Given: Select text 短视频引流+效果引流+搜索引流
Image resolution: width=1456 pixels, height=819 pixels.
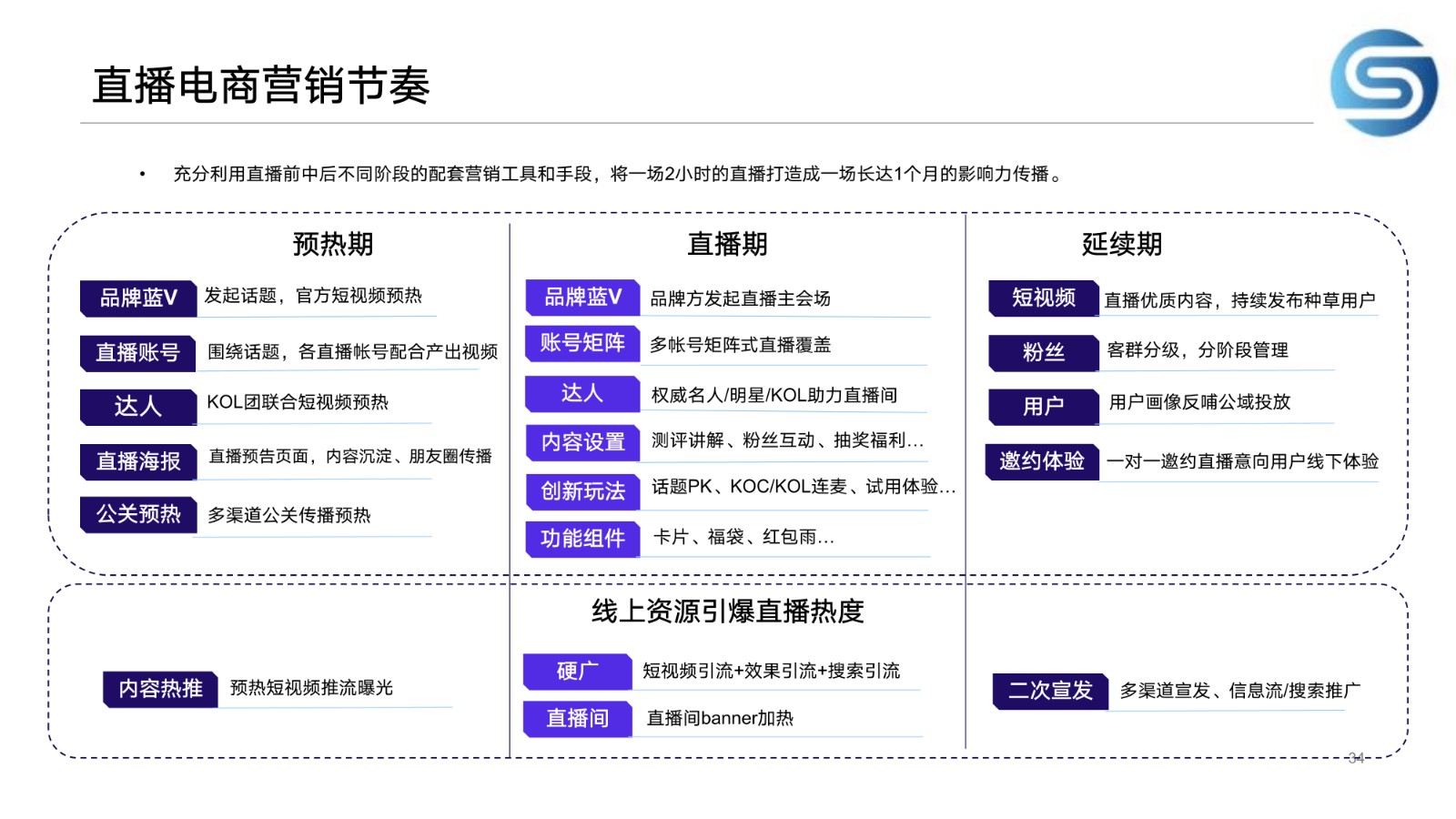Looking at the screenshot, I should click(x=771, y=671).
